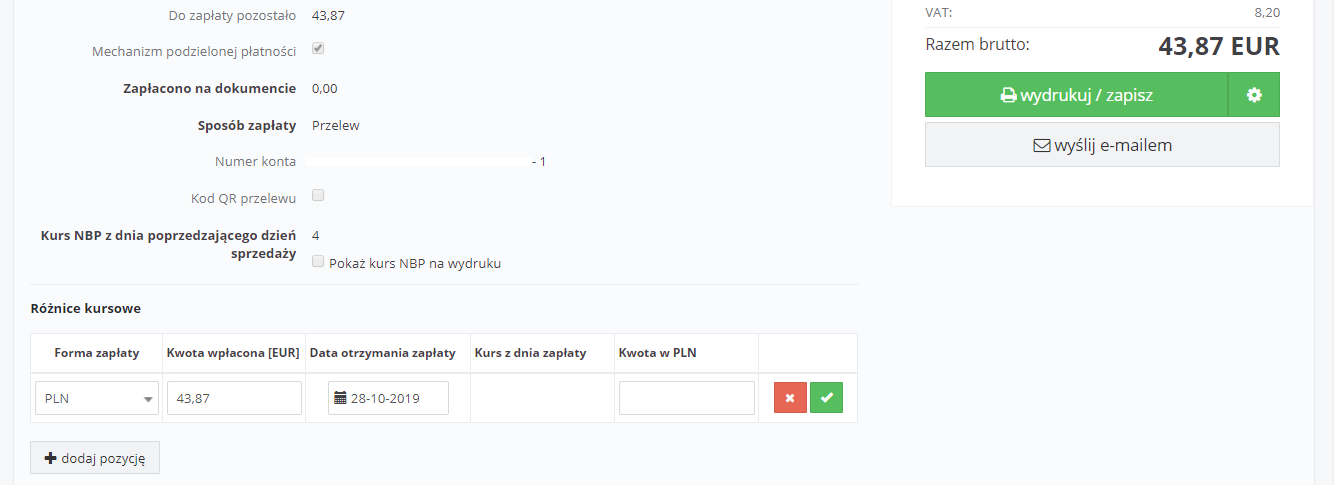The height and width of the screenshot is (485, 1334).
Task: Click the Kurs z dnia zapłaty header
Action: 530,353
